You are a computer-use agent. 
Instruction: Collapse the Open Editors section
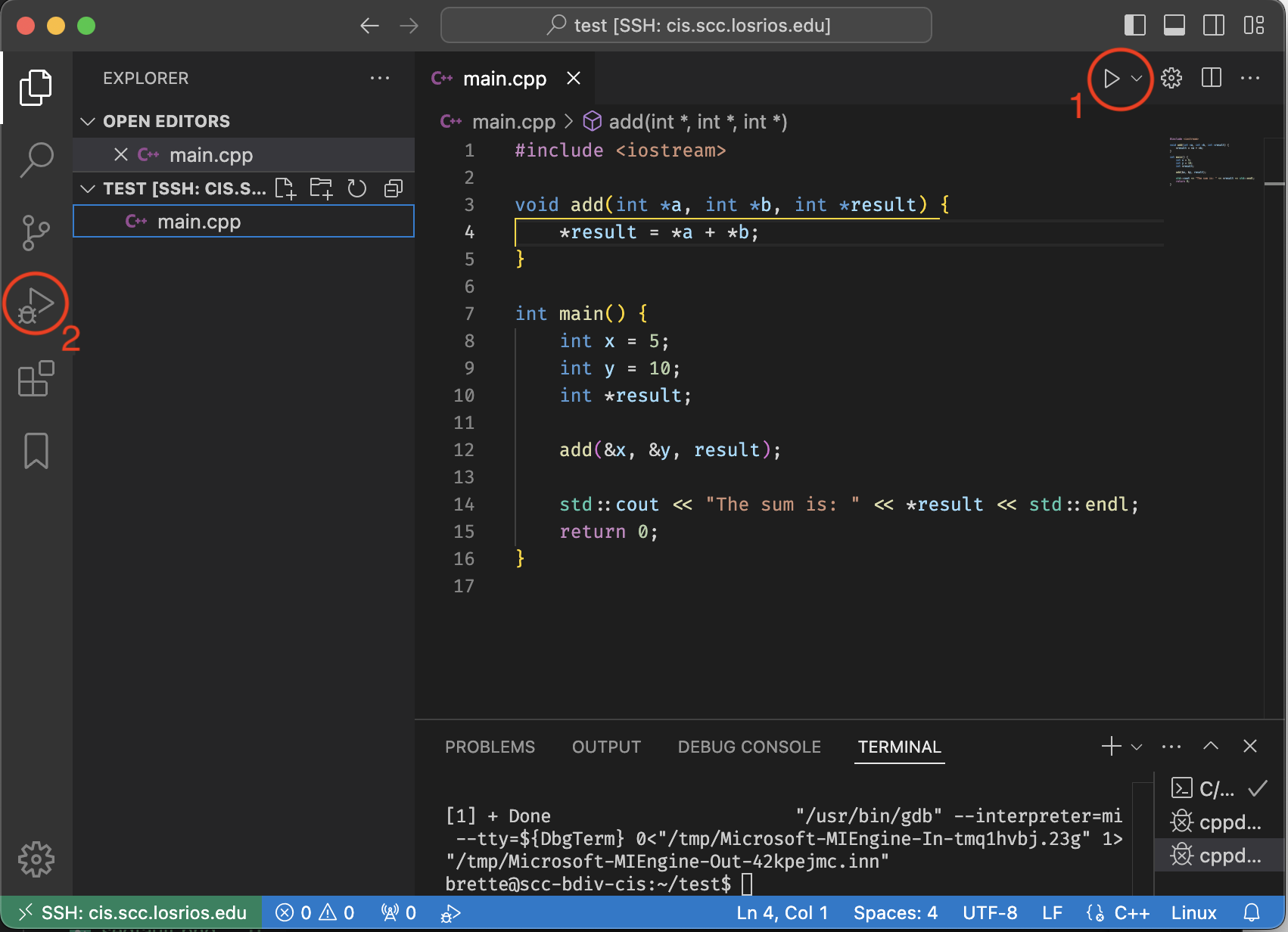(x=88, y=122)
